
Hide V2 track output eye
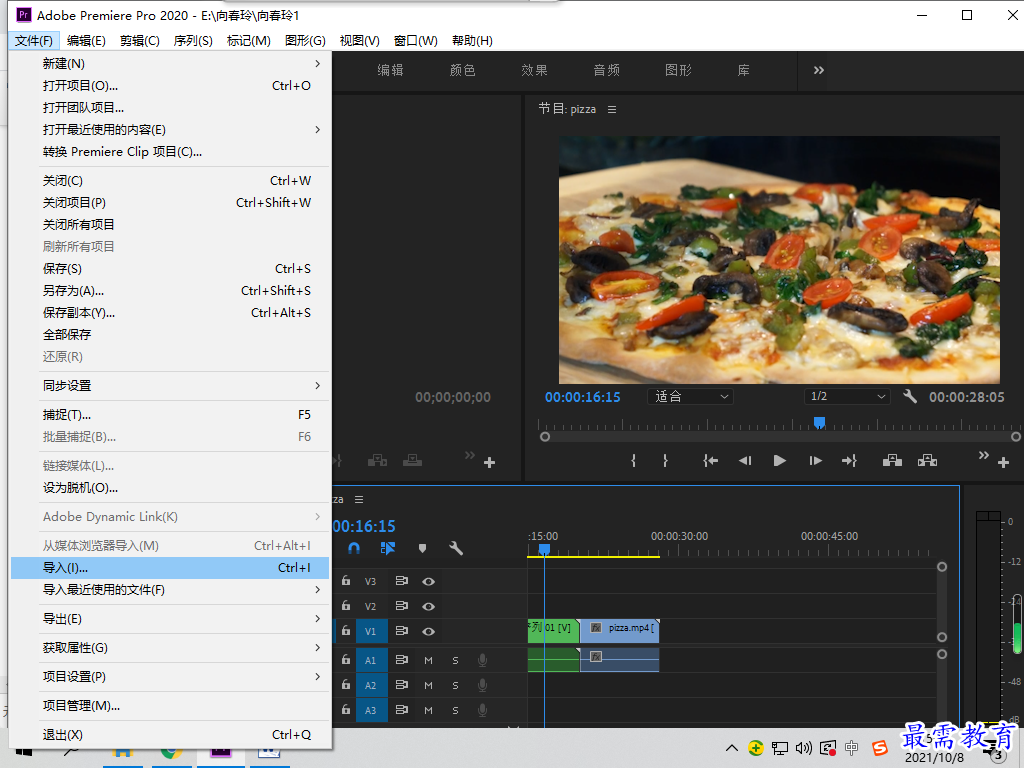click(x=428, y=607)
